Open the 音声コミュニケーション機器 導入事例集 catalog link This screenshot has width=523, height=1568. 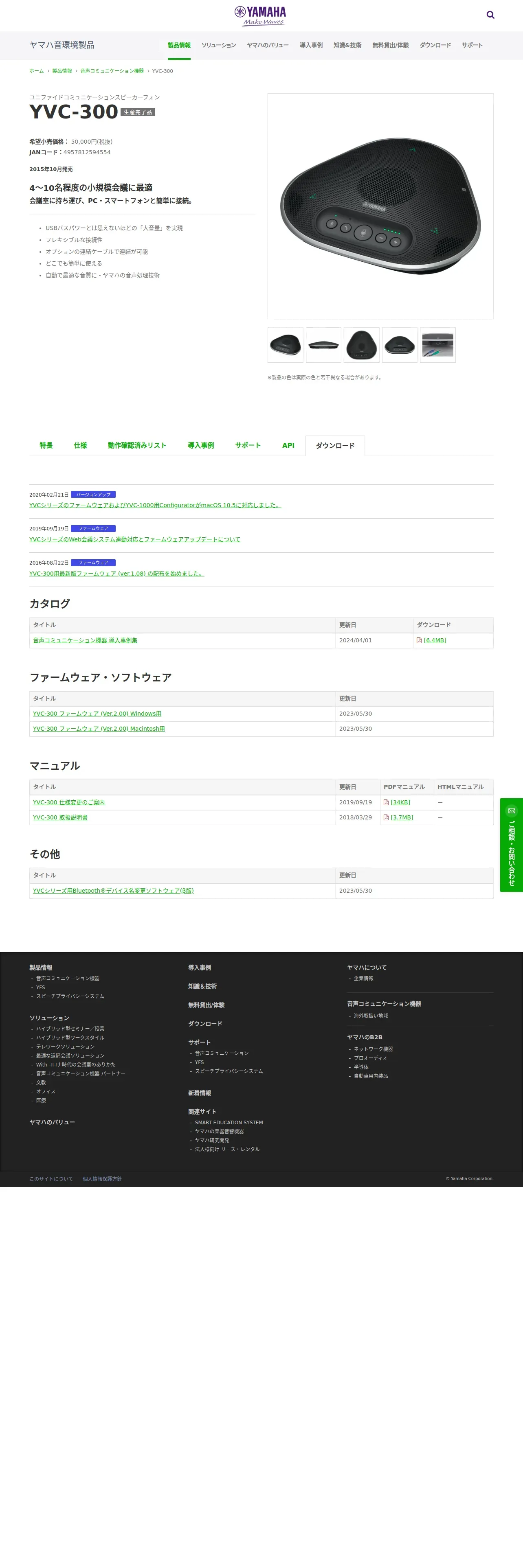click(85, 640)
